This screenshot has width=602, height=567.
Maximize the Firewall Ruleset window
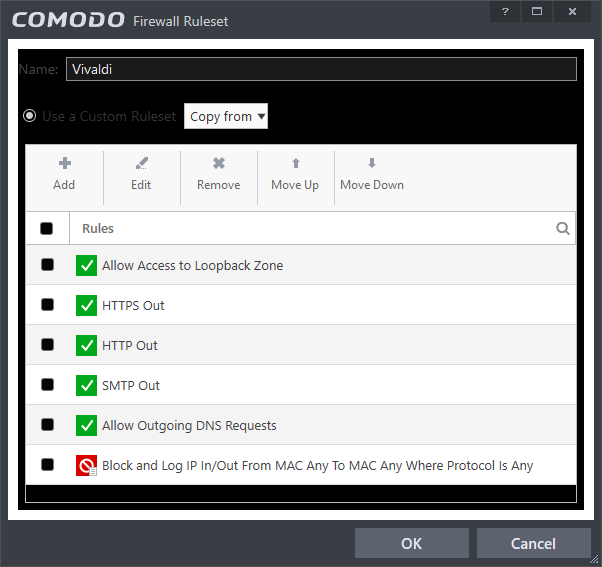(537, 12)
